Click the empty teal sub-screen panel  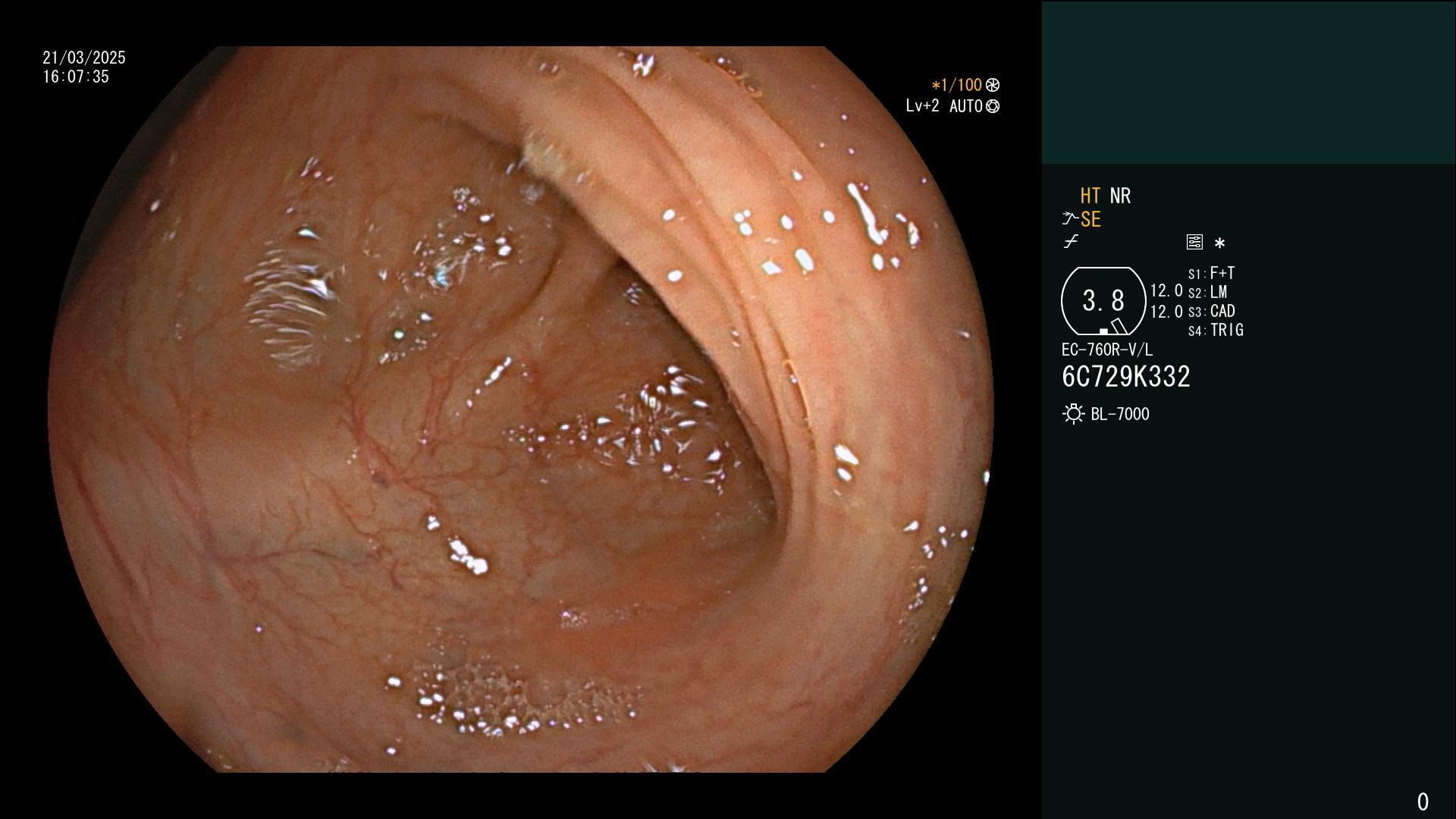coord(1248,82)
